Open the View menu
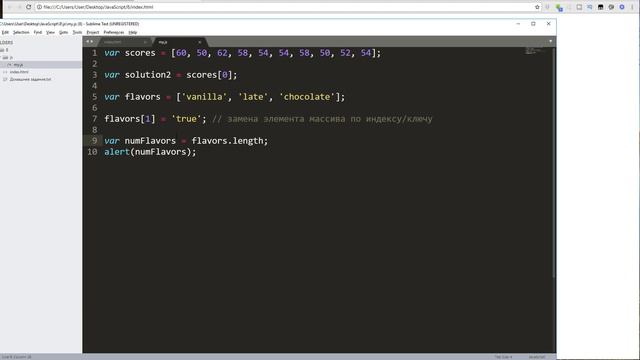Screen dimensions: 640x360 50,32
